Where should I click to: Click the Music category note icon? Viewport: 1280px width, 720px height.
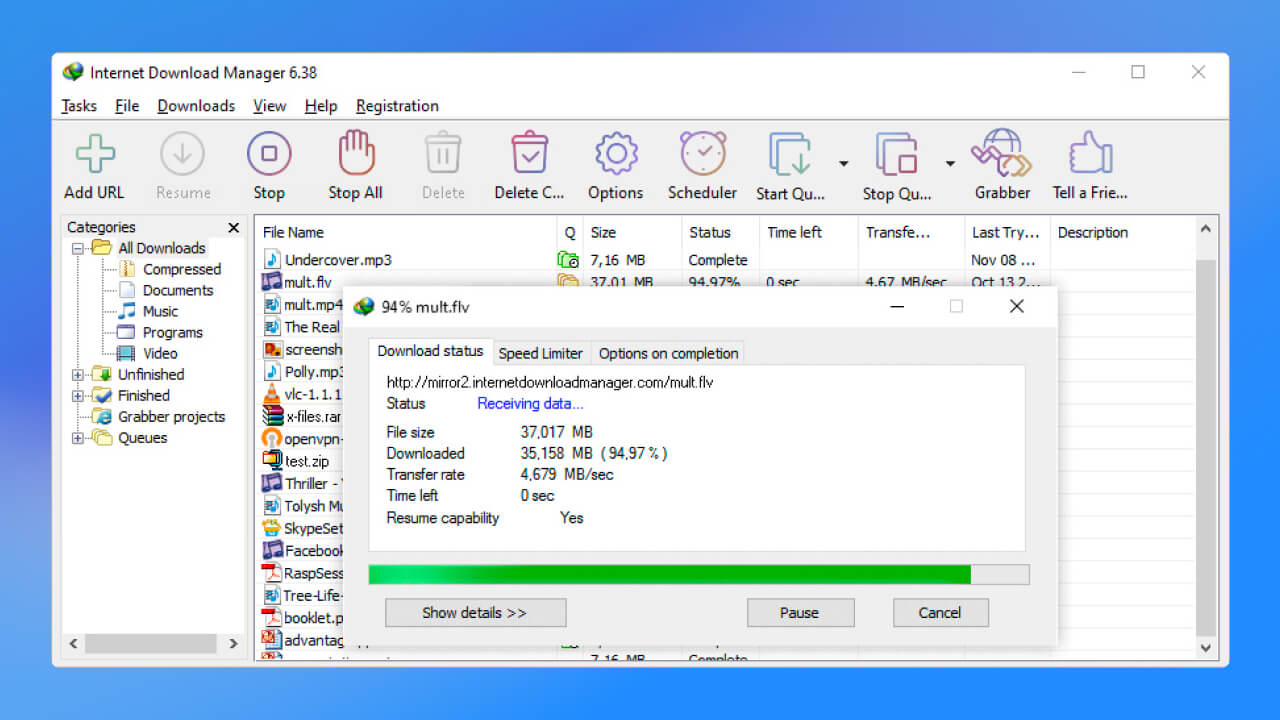(127, 311)
